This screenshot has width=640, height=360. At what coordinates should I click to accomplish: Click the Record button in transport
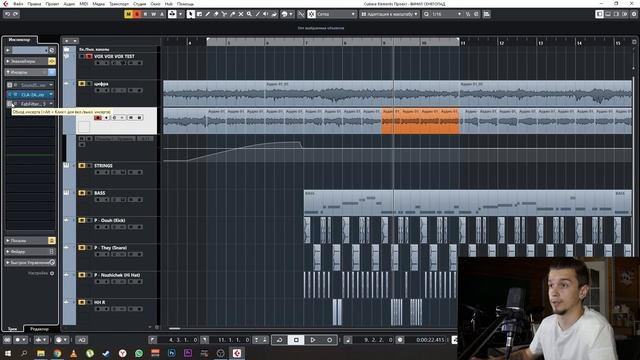tap(329, 340)
